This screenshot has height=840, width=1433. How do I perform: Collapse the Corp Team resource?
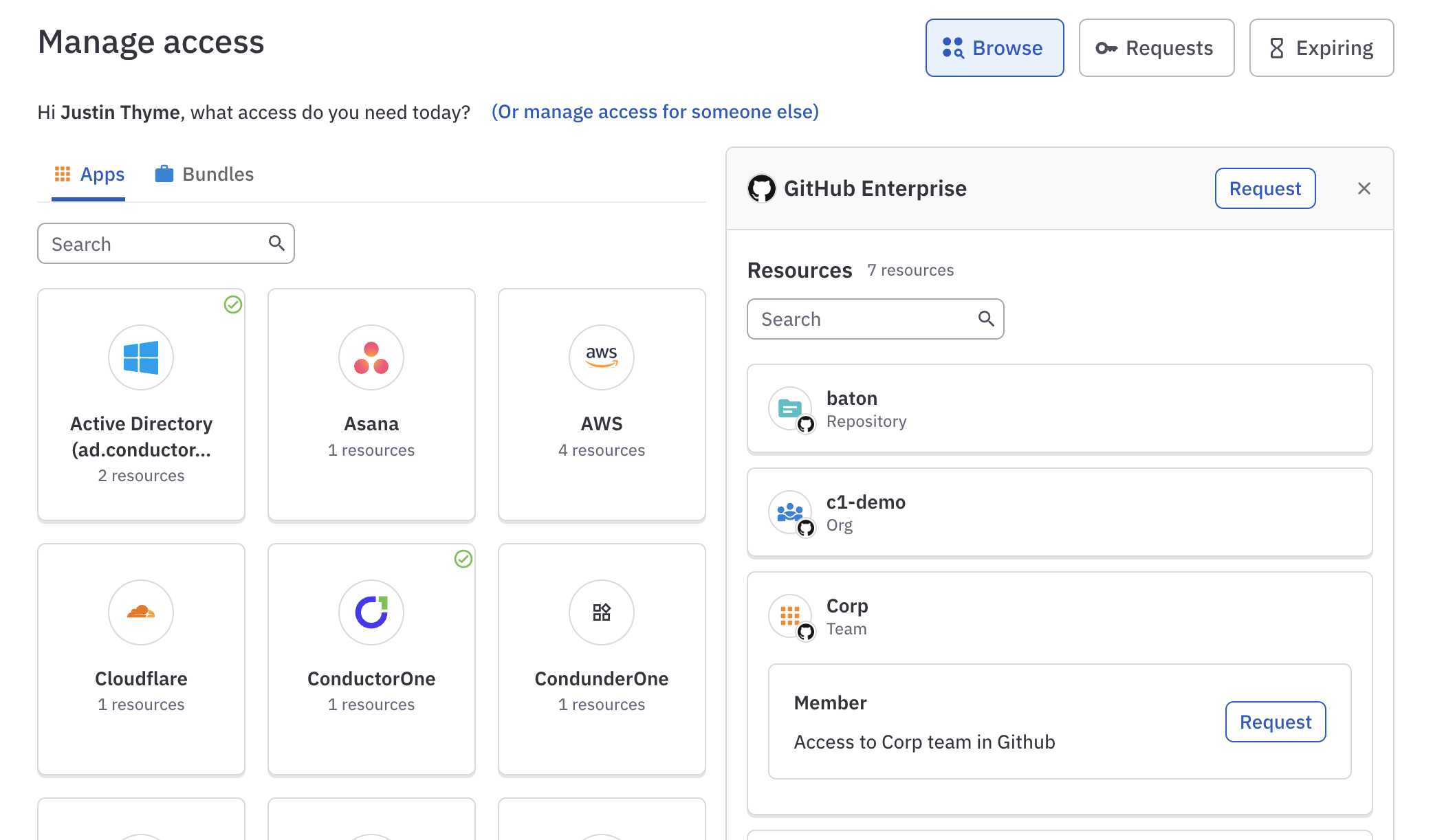(1060, 617)
